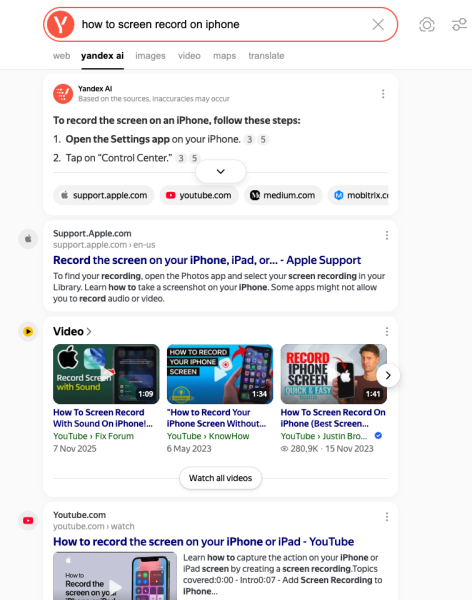The width and height of the screenshot is (472, 600).
Task: Open Apple Support result options menu
Action: pyautogui.click(x=387, y=235)
